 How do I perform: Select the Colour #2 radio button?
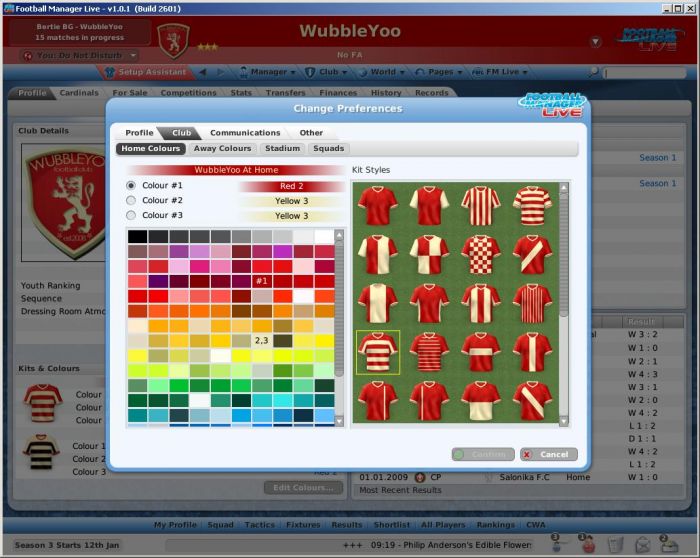coord(131,200)
